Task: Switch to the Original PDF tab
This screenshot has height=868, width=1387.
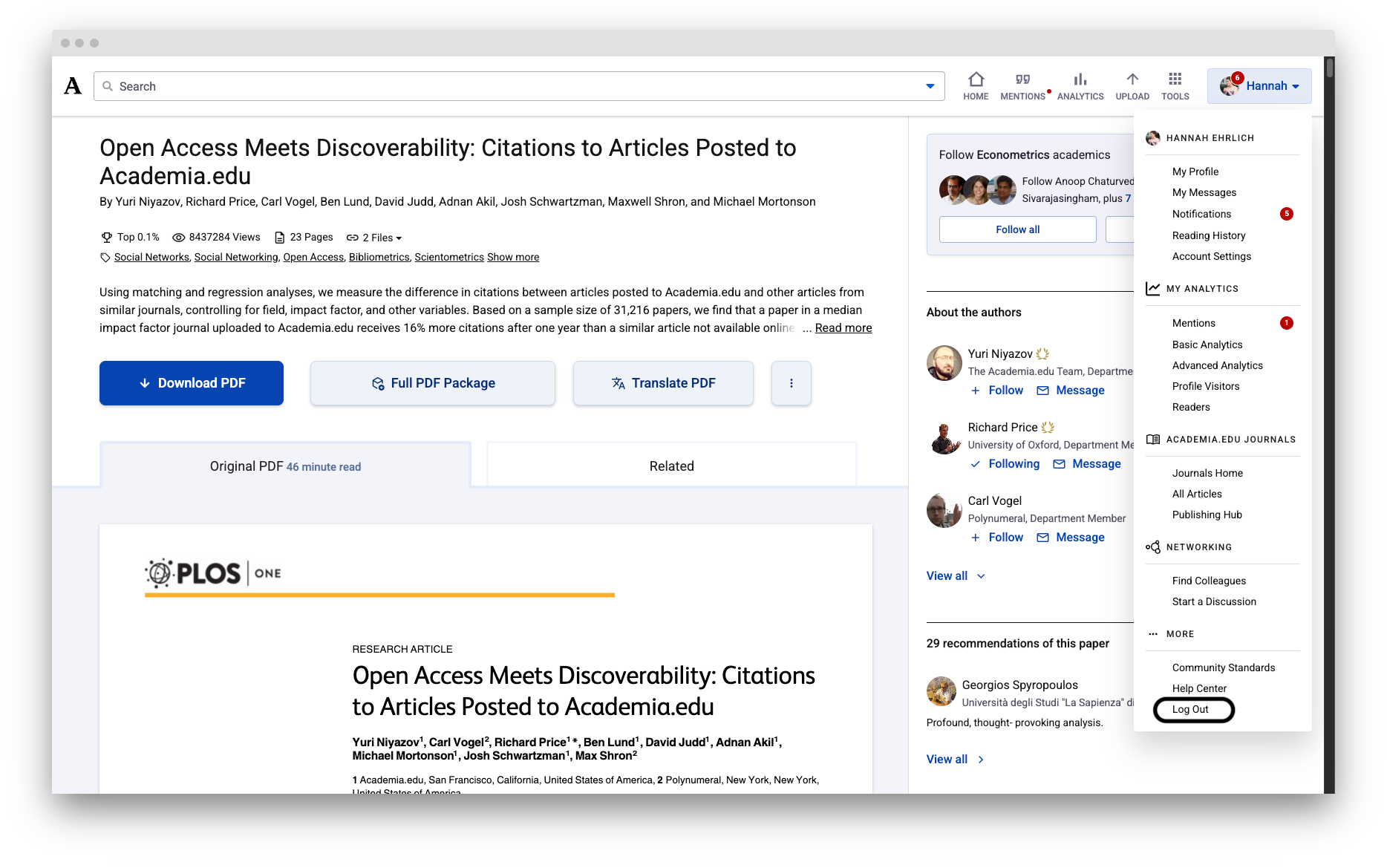Action: coord(285,466)
